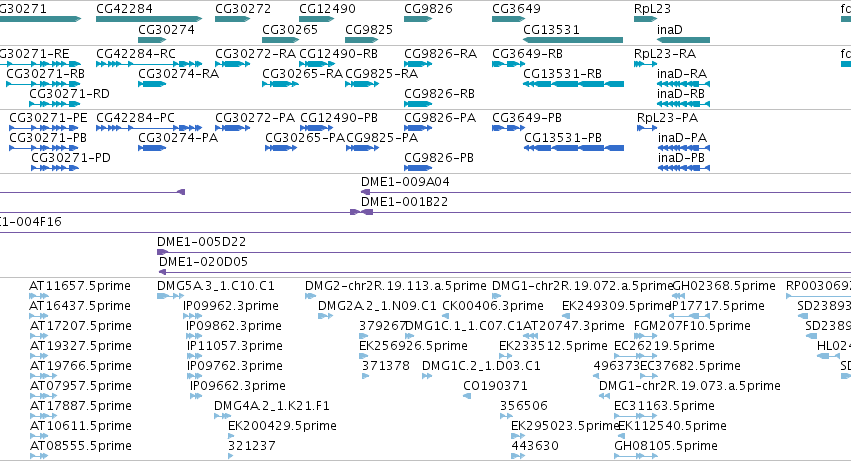Click the DME1-005D22 clone label
Viewport: 851px width, 461px height.
click(x=201, y=242)
